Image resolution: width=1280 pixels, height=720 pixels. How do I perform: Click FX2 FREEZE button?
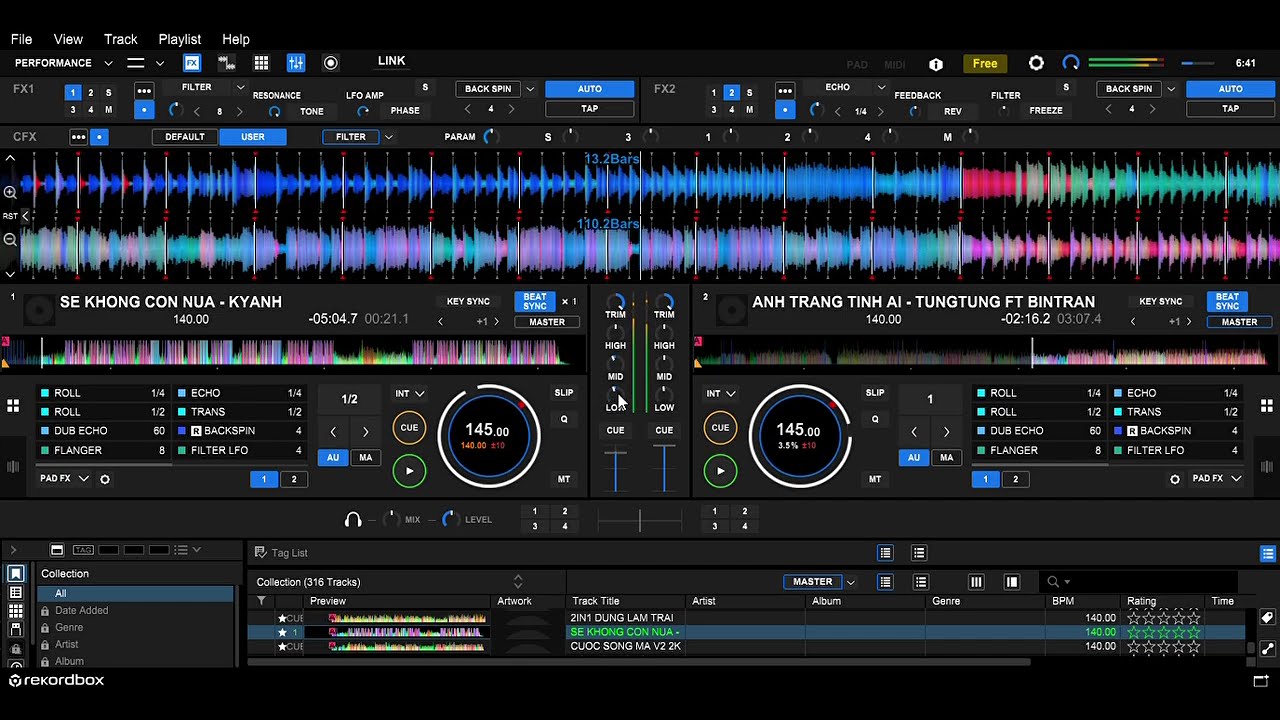[x=1046, y=111]
